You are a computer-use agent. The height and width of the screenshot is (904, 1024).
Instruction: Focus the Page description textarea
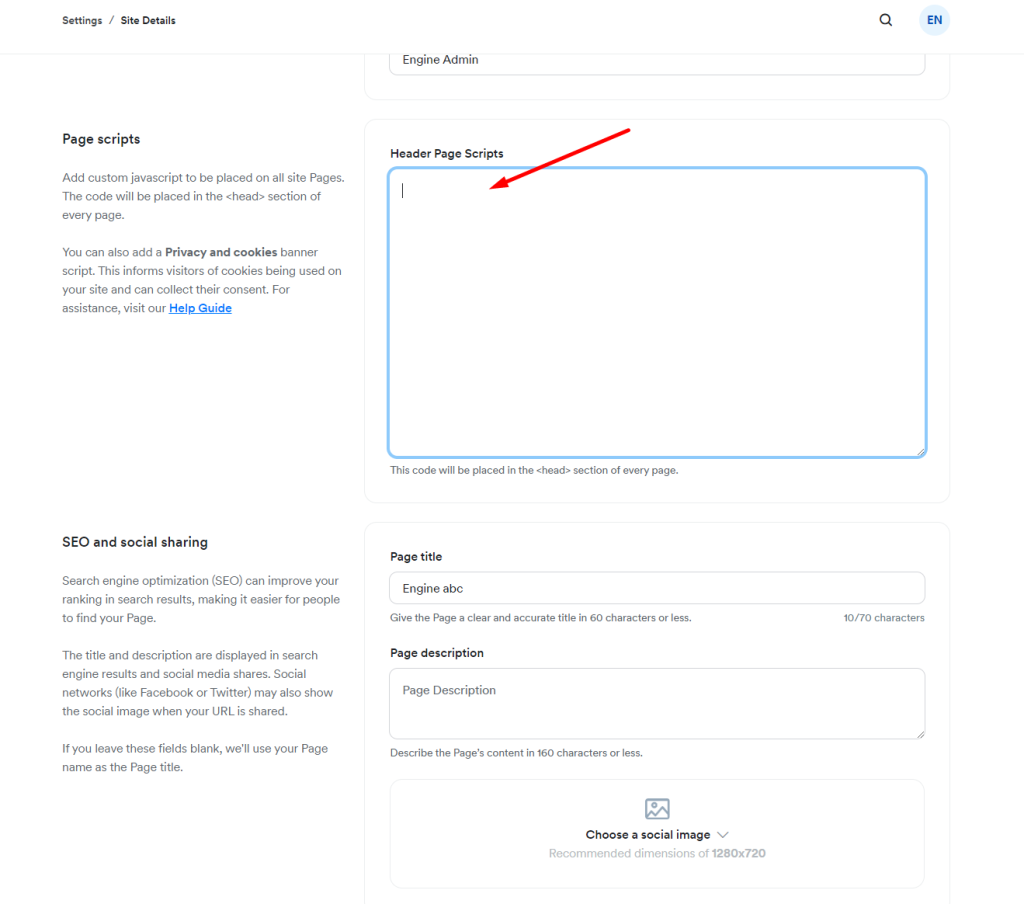point(656,703)
